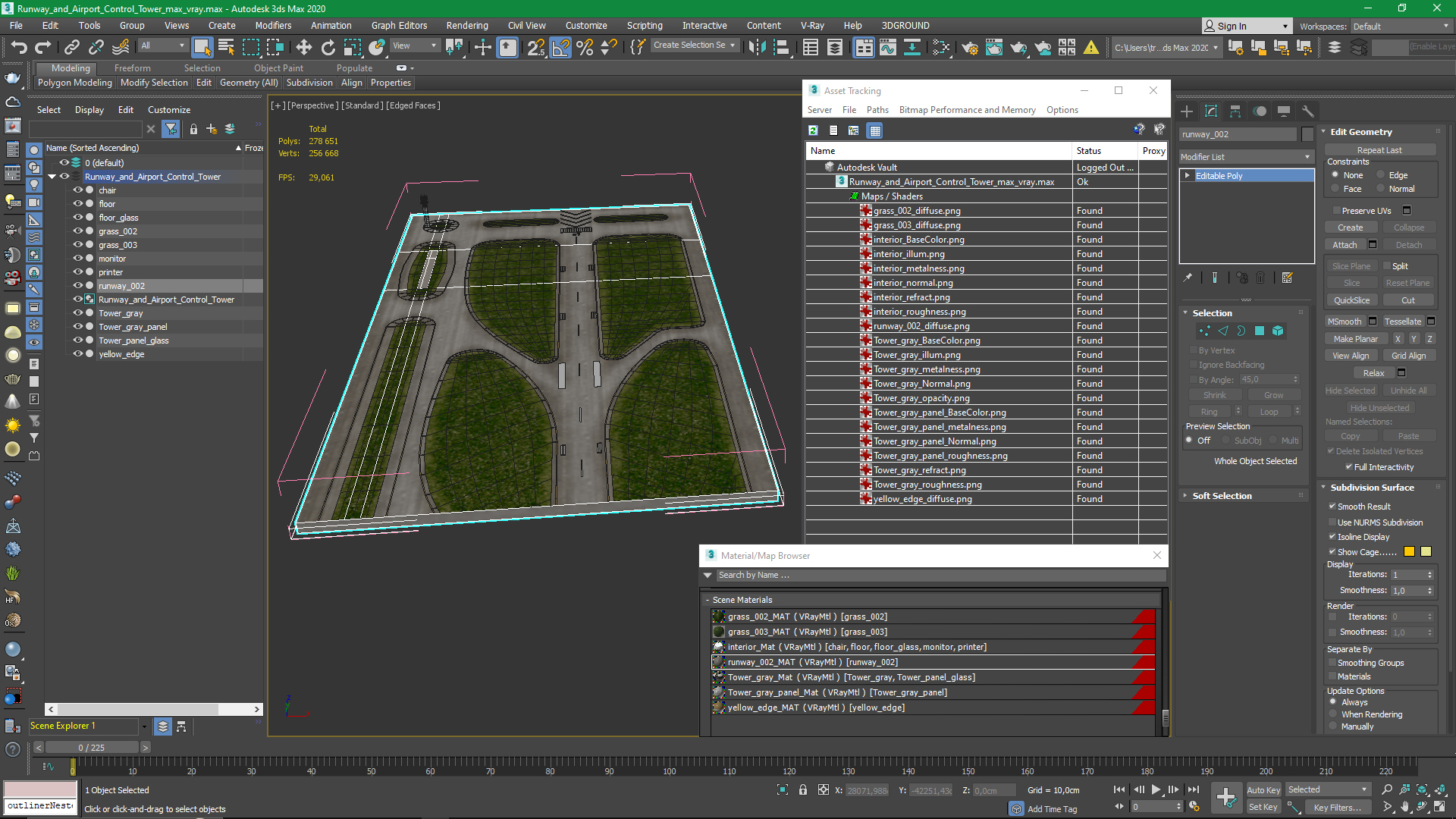Open the Graph Editors menu

(399, 26)
